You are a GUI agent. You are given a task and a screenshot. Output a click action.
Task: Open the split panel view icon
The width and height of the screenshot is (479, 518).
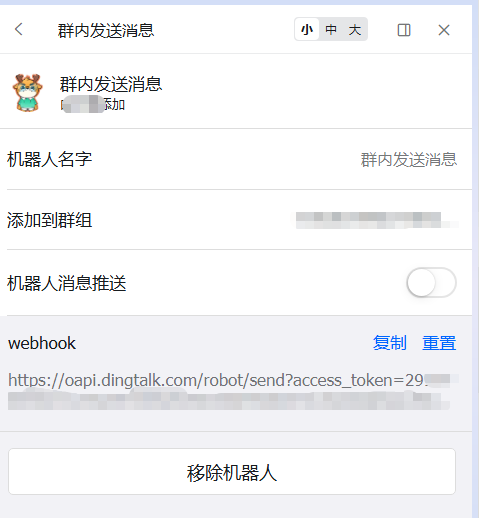pyautogui.click(x=404, y=30)
